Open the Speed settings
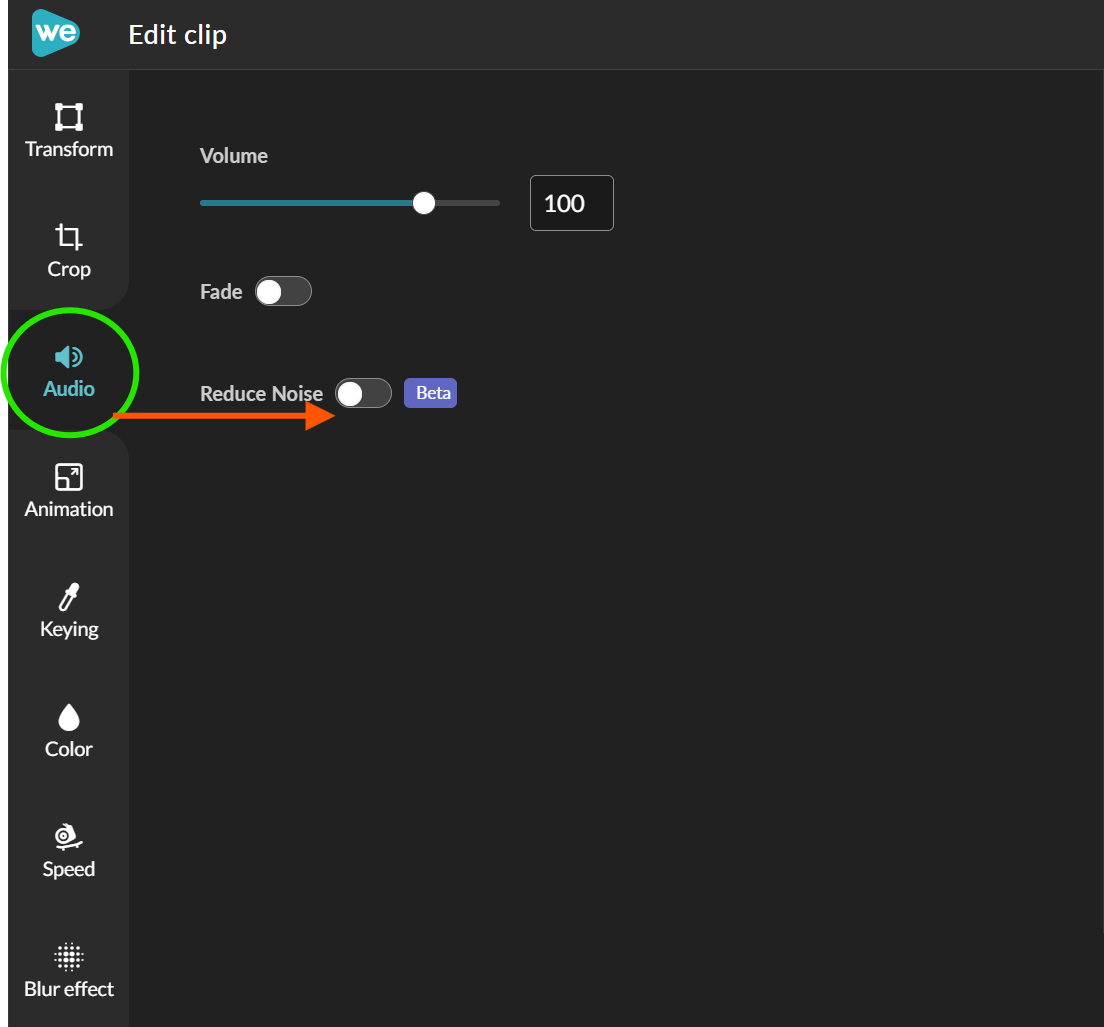This screenshot has width=1104, height=1027. [x=69, y=851]
